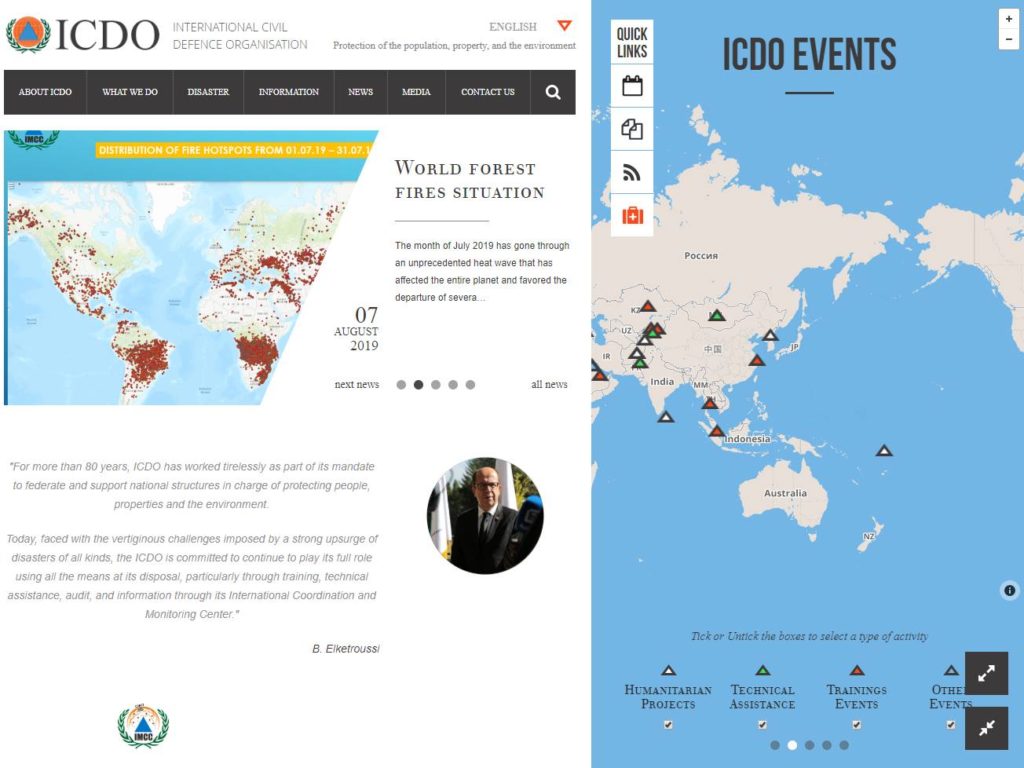
Task: Select the white marker in the Pacific east of Australia
Action: [x=884, y=450]
